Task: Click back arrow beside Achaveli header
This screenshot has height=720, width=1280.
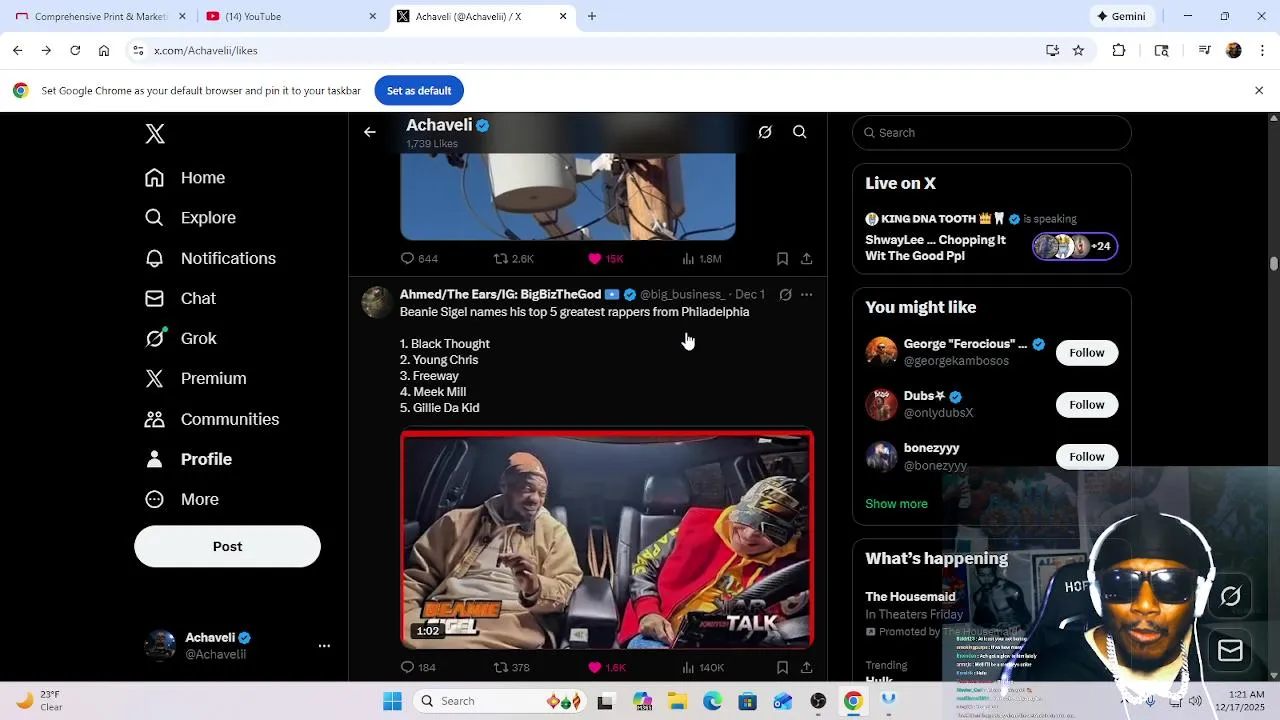Action: coord(370,132)
